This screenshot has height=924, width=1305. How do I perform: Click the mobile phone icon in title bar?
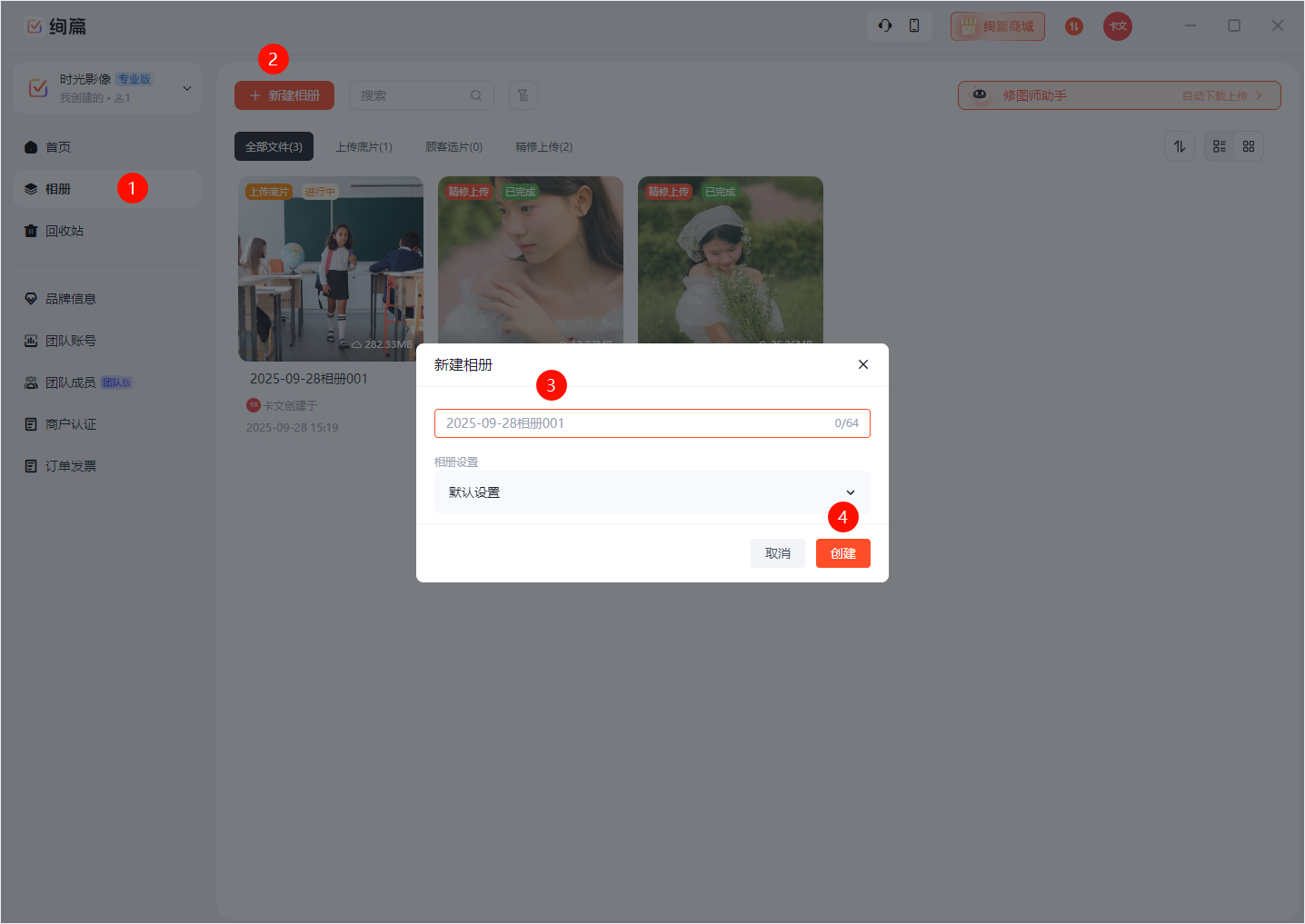click(x=914, y=26)
